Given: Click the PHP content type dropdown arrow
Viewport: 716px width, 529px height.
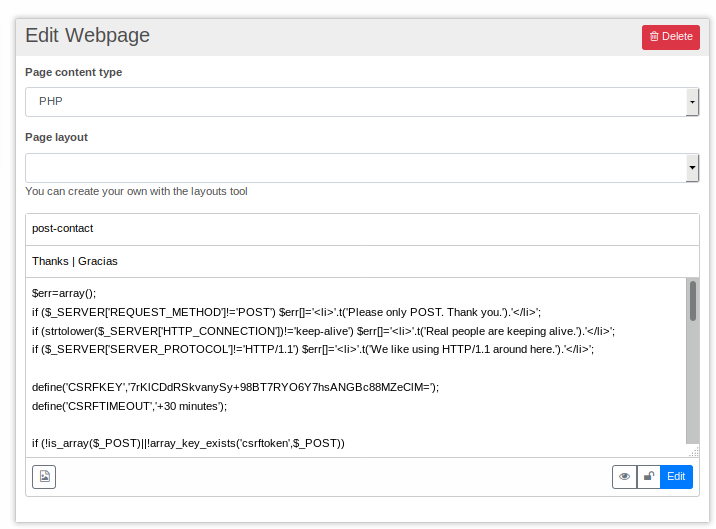Looking at the screenshot, I should click(692, 102).
